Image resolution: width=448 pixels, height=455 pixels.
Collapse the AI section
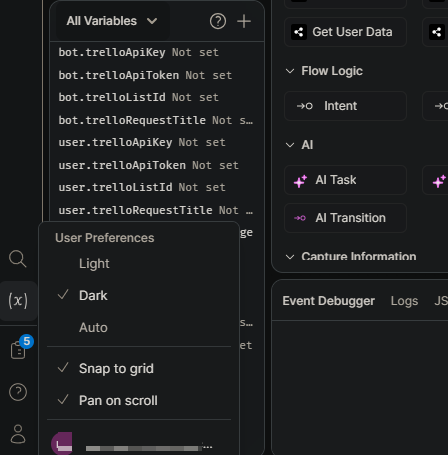click(x=290, y=145)
